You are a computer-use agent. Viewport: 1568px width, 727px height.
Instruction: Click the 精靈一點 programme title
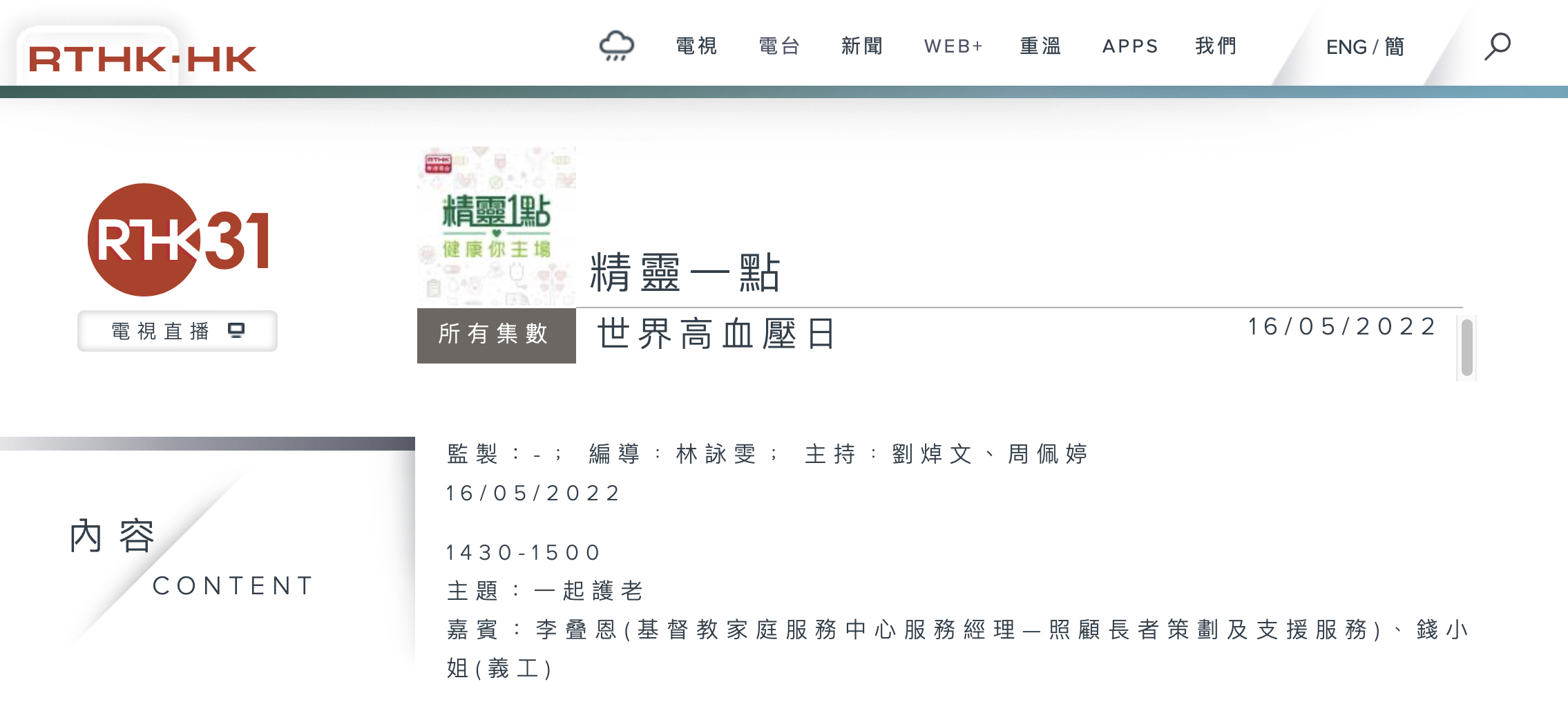685,272
